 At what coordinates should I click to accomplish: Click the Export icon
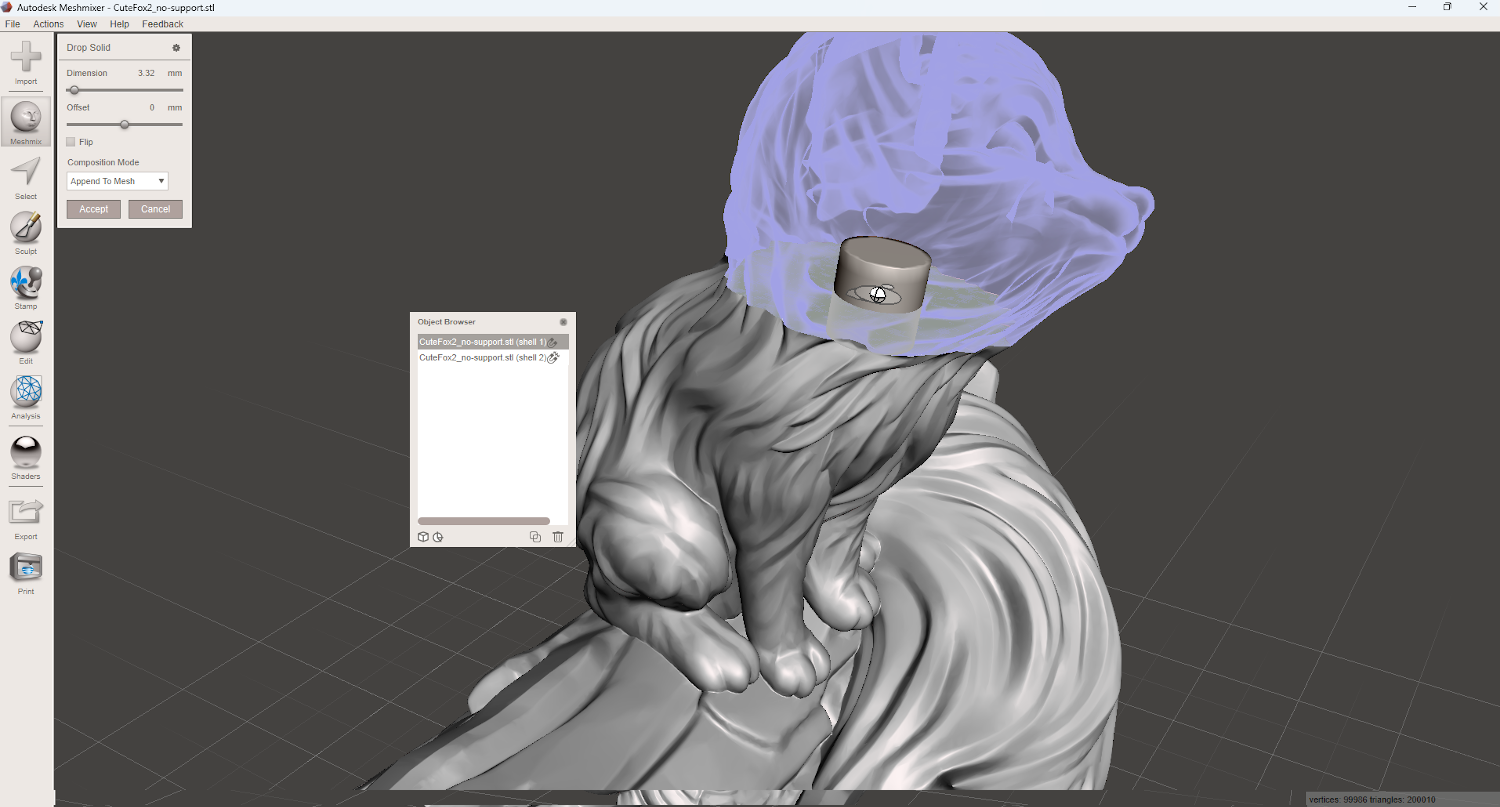(26, 512)
